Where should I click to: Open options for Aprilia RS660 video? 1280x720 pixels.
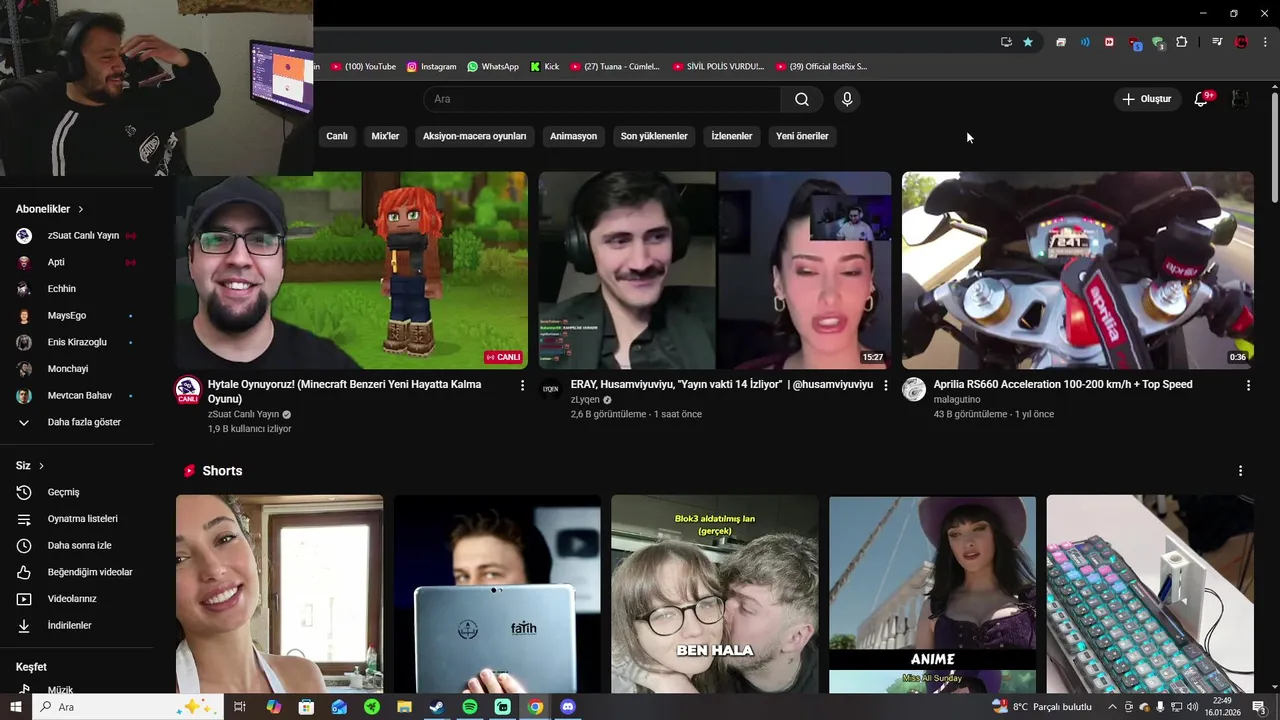(1248, 385)
